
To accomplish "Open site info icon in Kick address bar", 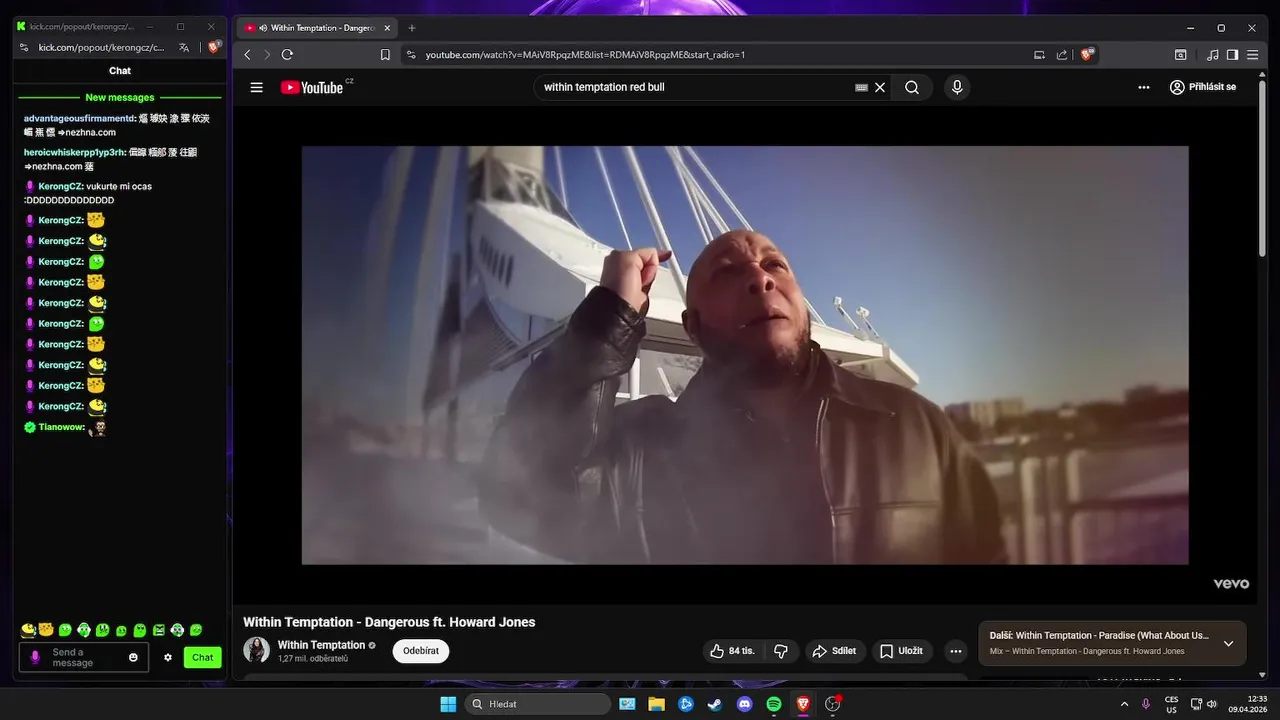I will click(x=24, y=47).
